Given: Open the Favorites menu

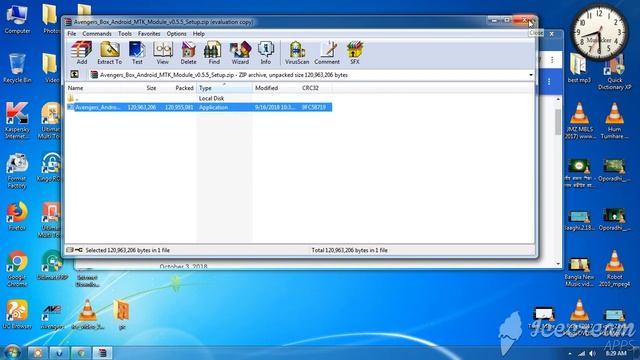Looking at the screenshot, I should coord(149,33).
